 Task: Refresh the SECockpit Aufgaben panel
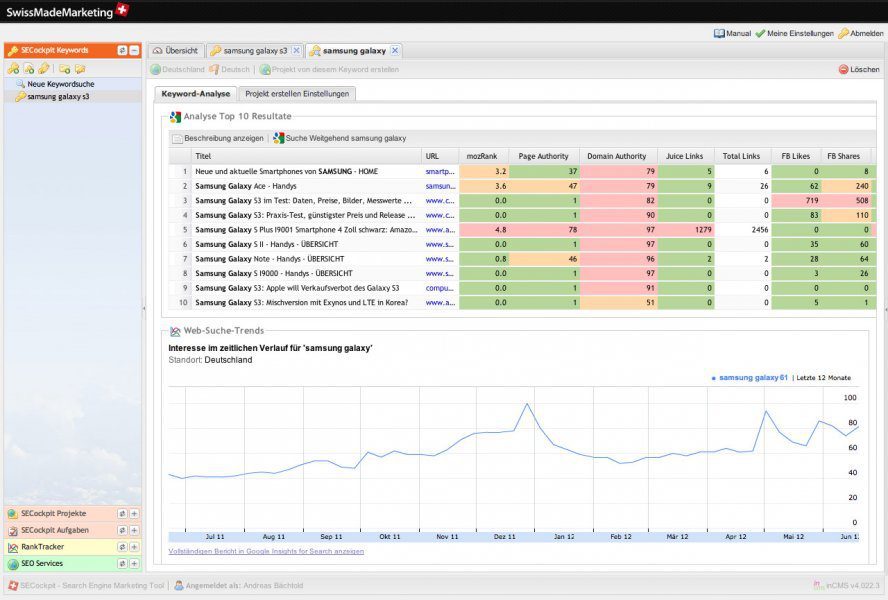coord(122,530)
